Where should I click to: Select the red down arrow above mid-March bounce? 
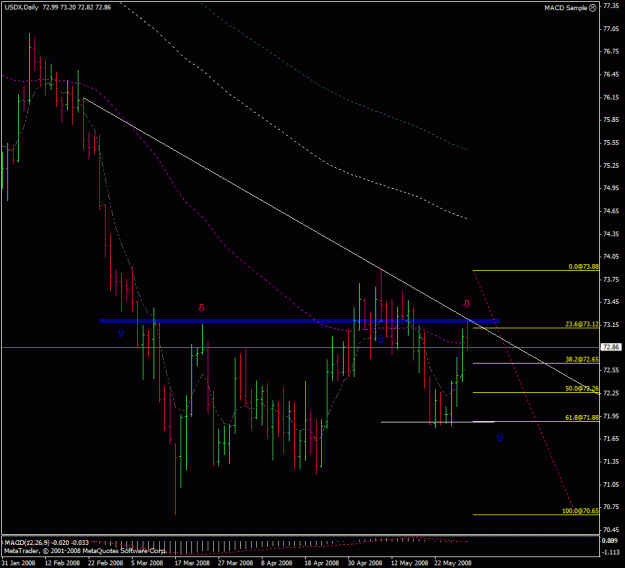coord(202,308)
